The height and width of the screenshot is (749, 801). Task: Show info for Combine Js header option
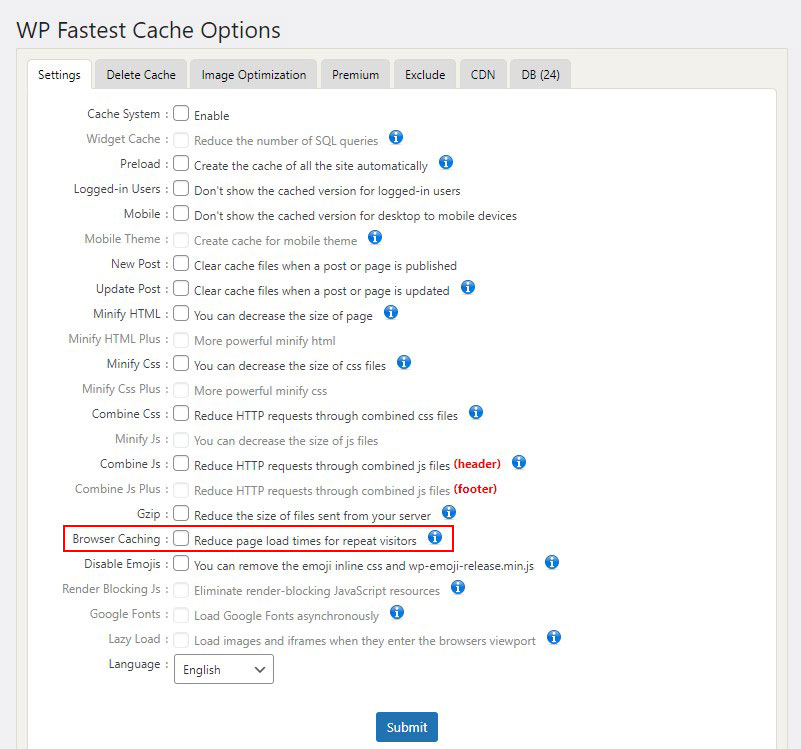coord(519,462)
